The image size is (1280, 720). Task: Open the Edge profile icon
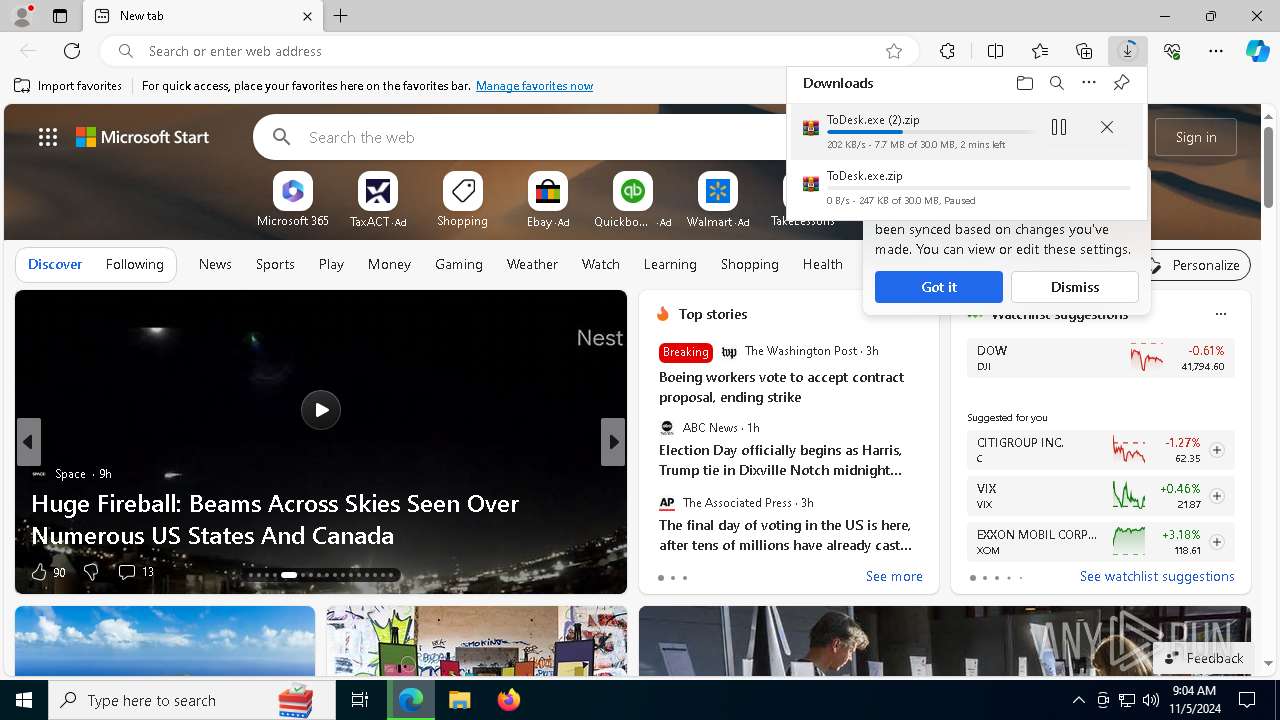(x=21, y=16)
